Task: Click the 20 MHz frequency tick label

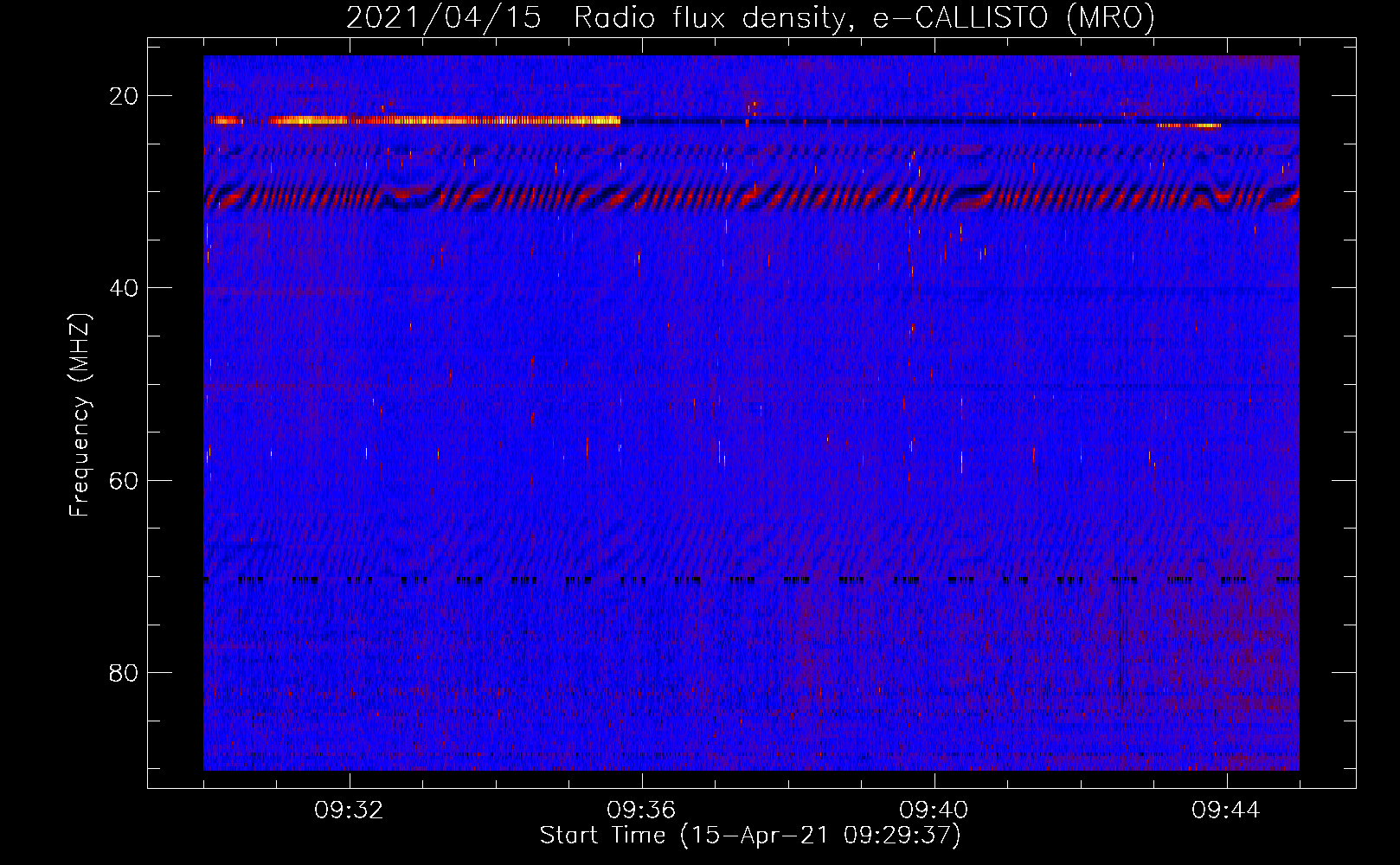Action: click(x=124, y=96)
